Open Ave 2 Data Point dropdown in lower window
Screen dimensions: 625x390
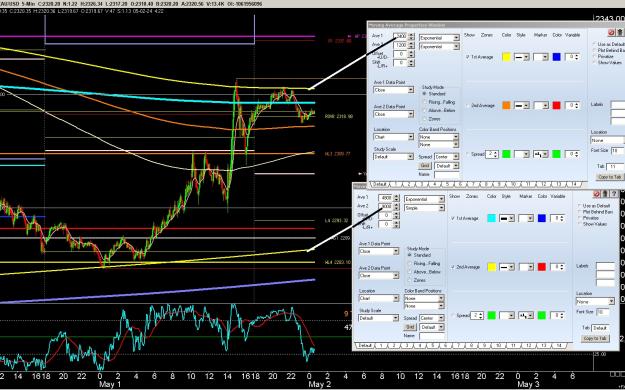click(x=379, y=276)
